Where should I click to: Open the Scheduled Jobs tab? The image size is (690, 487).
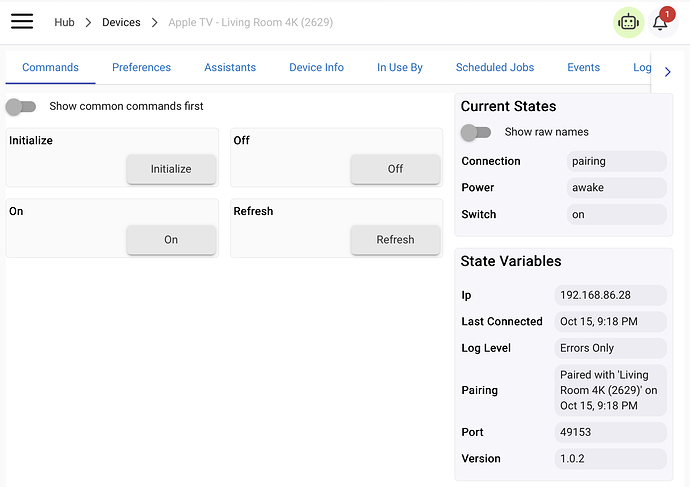[x=495, y=67]
